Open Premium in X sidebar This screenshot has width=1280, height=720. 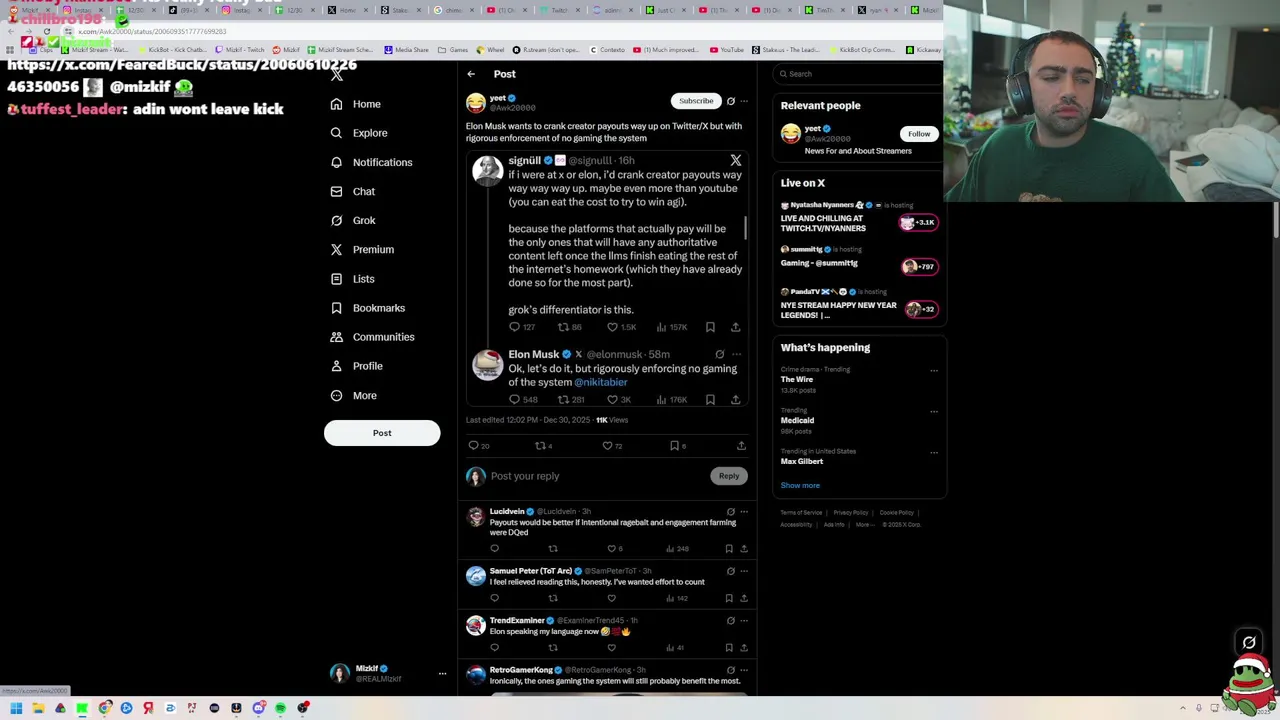pos(361,249)
